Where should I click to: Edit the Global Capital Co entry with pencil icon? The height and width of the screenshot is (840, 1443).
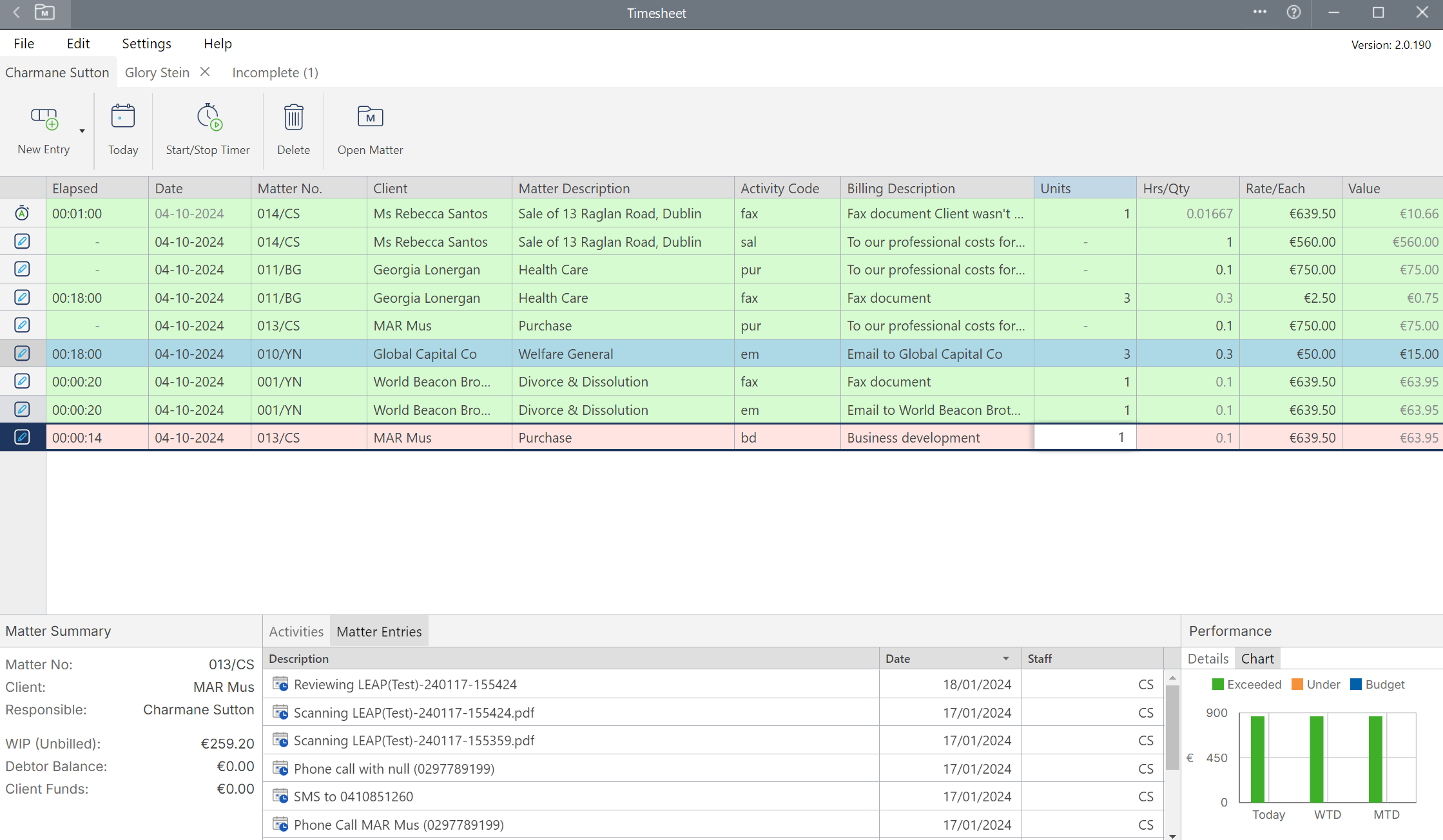tap(22, 353)
